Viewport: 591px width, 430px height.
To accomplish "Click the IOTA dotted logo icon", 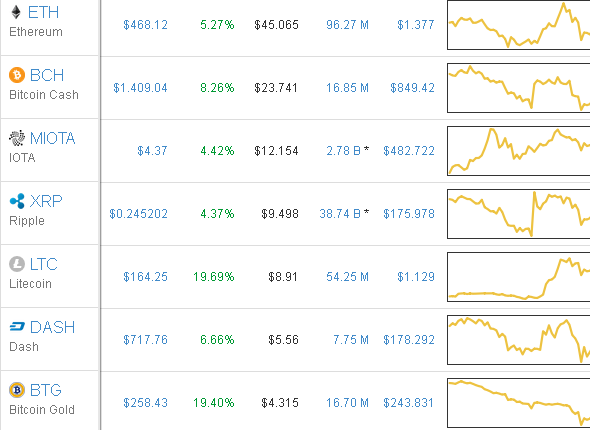I will coord(17,138).
